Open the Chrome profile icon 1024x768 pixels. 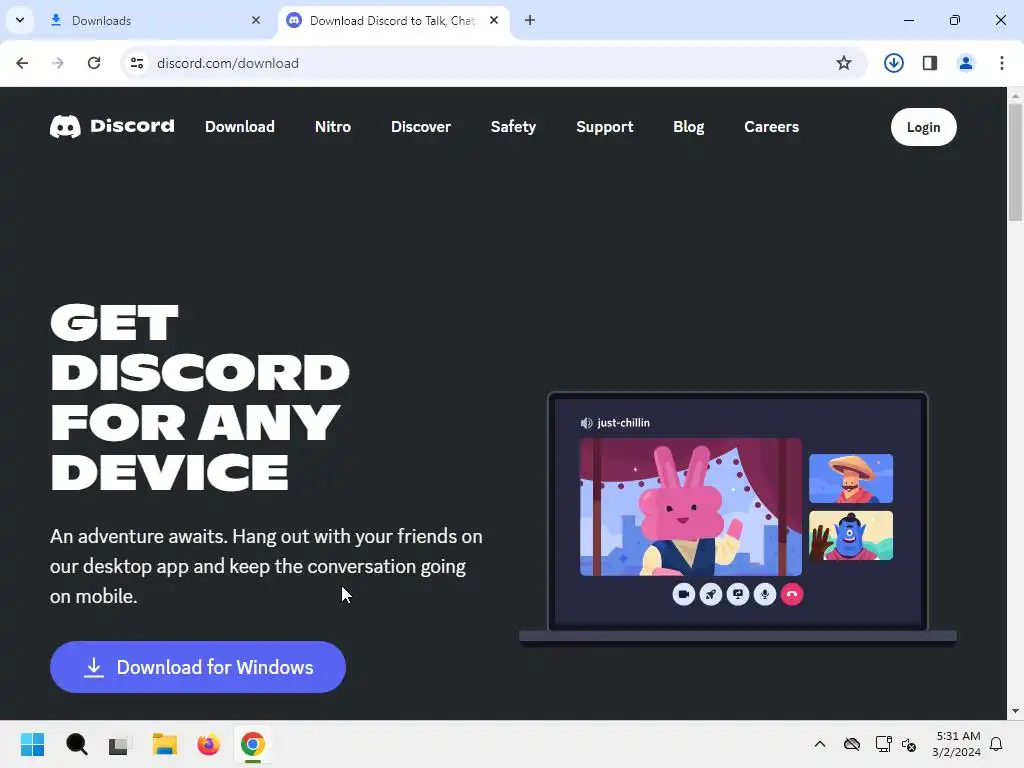pyautogui.click(x=965, y=63)
